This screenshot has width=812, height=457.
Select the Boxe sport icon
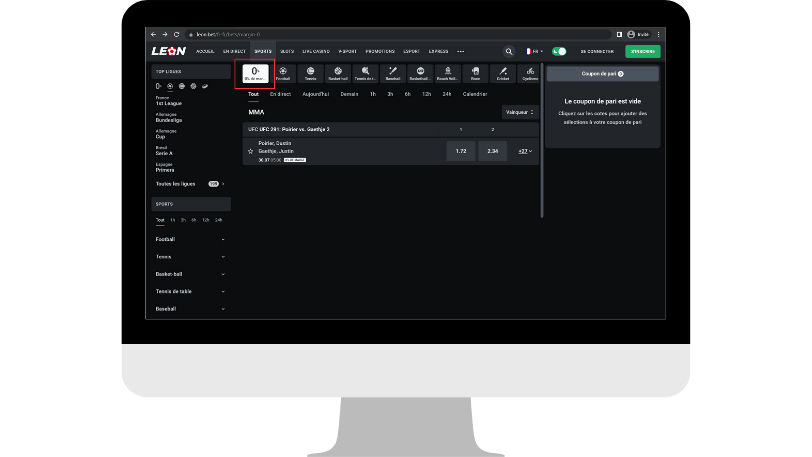point(475,73)
